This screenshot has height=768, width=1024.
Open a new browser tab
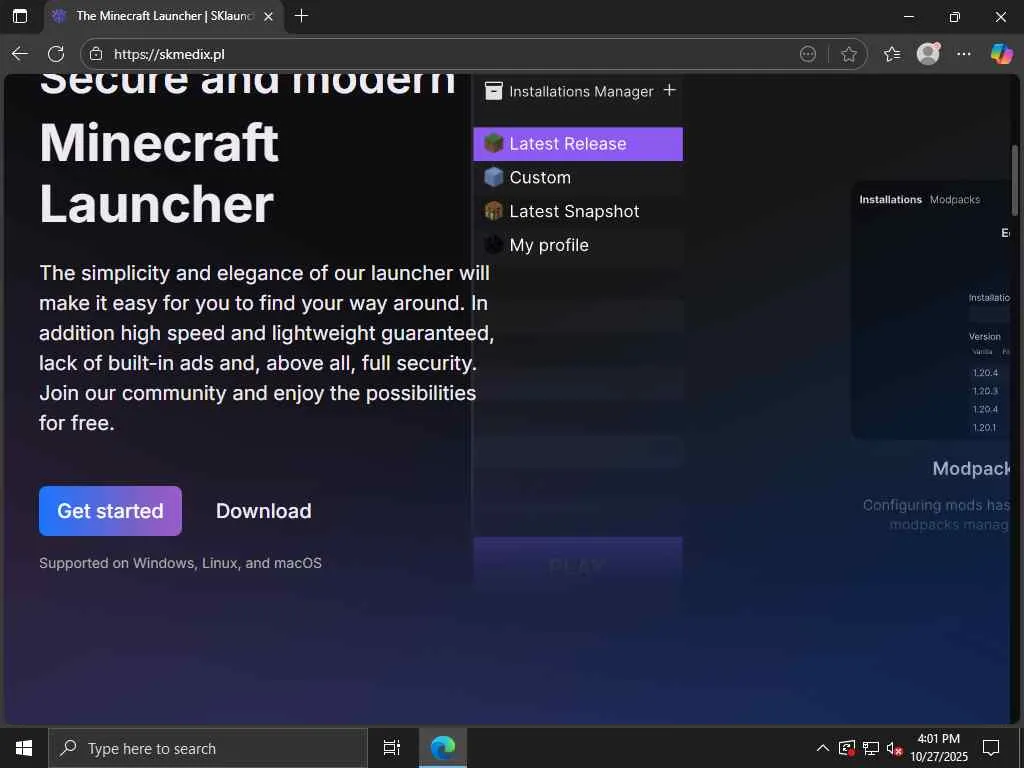[301, 16]
